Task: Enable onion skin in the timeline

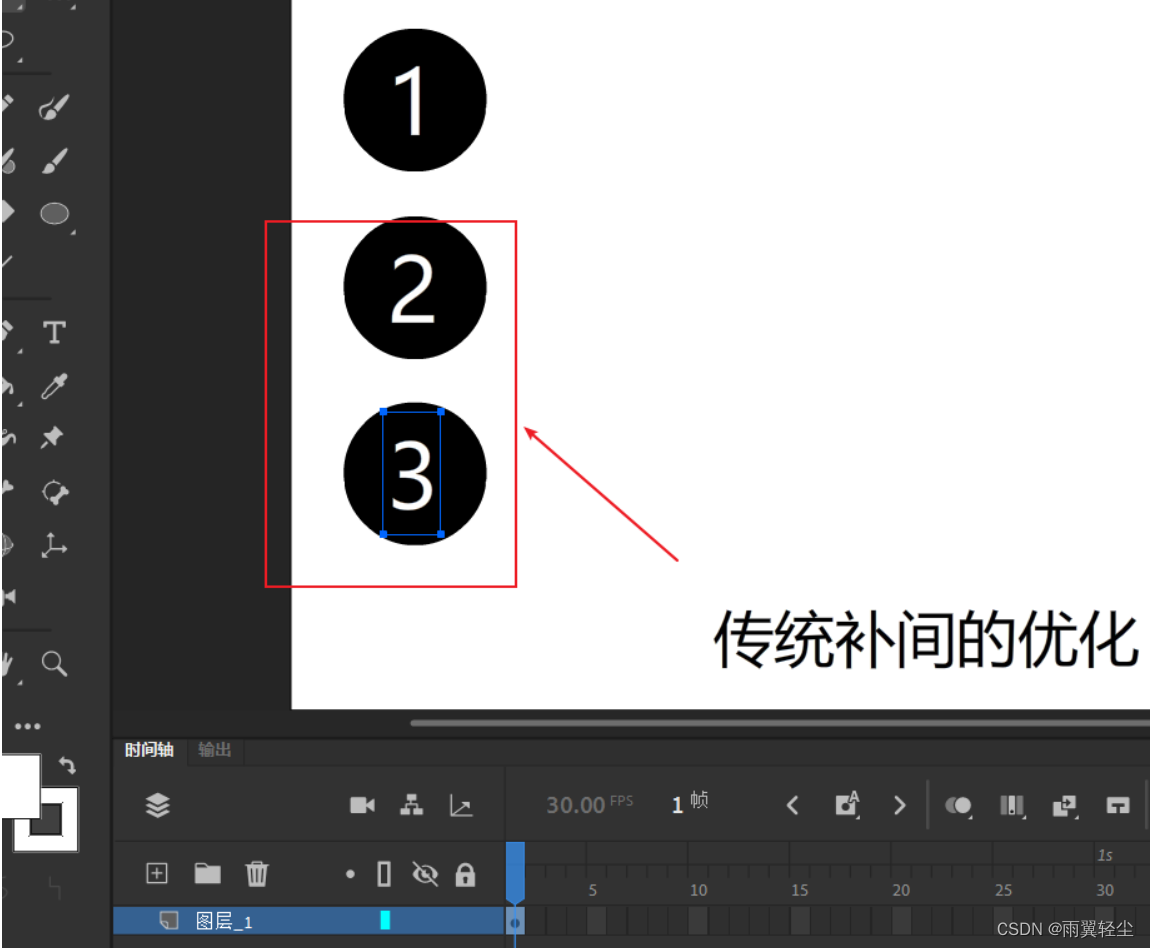Action: pyautogui.click(x=957, y=804)
